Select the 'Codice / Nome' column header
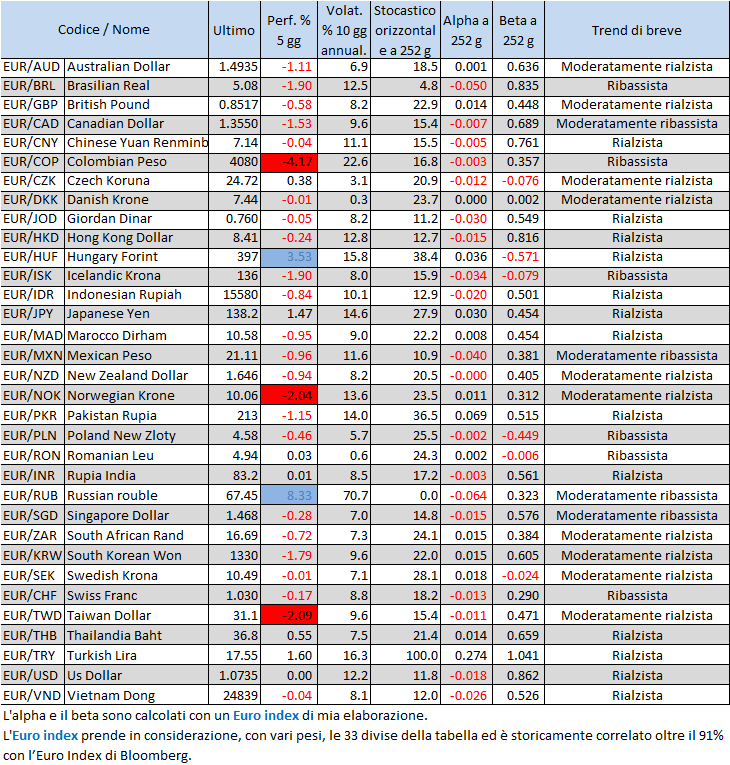This screenshot has width=730, height=765. coord(104,30)
